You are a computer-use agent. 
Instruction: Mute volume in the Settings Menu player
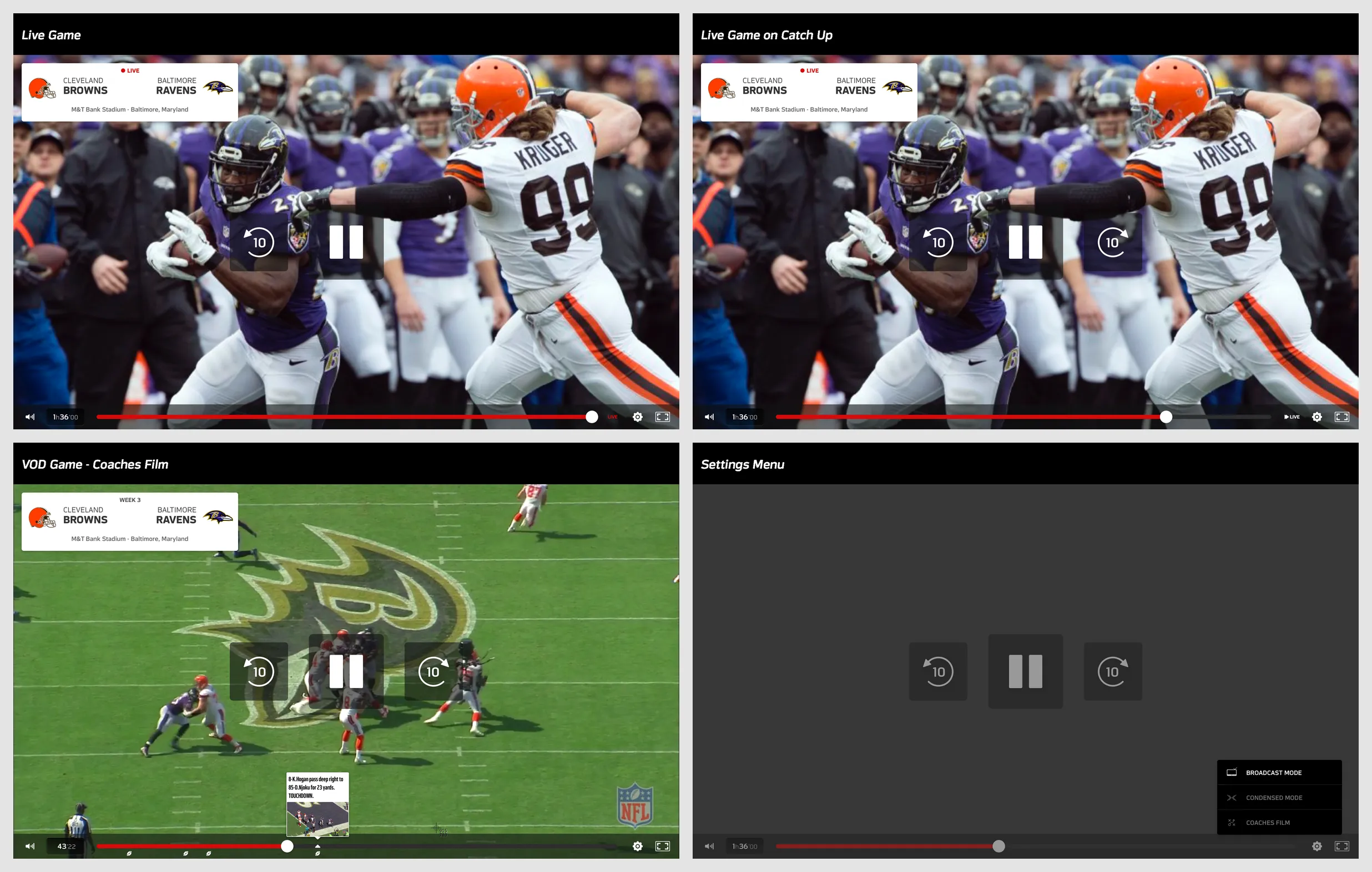[x=709, y=846]
